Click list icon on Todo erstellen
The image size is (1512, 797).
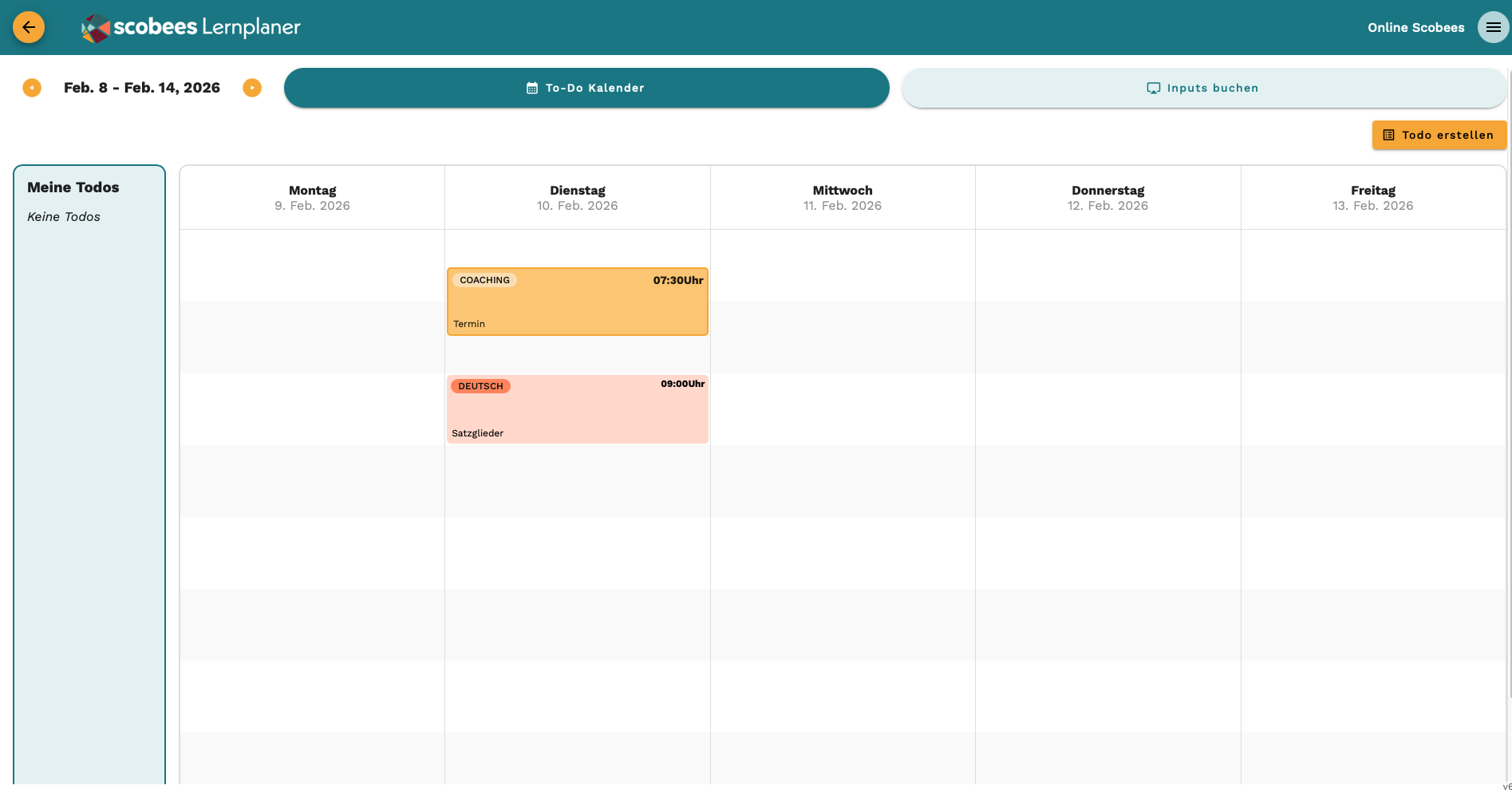[x=1388, y=136]
